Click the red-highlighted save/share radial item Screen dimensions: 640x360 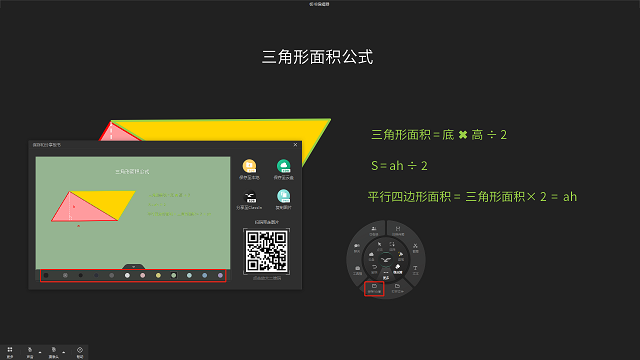[x=374, y=288]
